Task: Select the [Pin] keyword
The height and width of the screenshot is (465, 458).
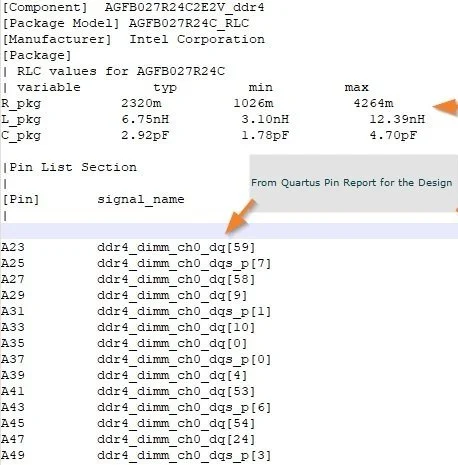Action: (21, 199)
